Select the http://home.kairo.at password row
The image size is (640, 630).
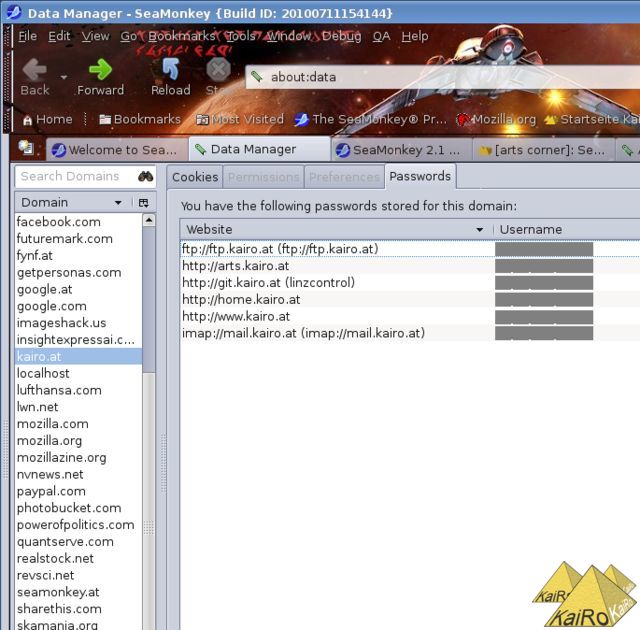pos(410,299)
